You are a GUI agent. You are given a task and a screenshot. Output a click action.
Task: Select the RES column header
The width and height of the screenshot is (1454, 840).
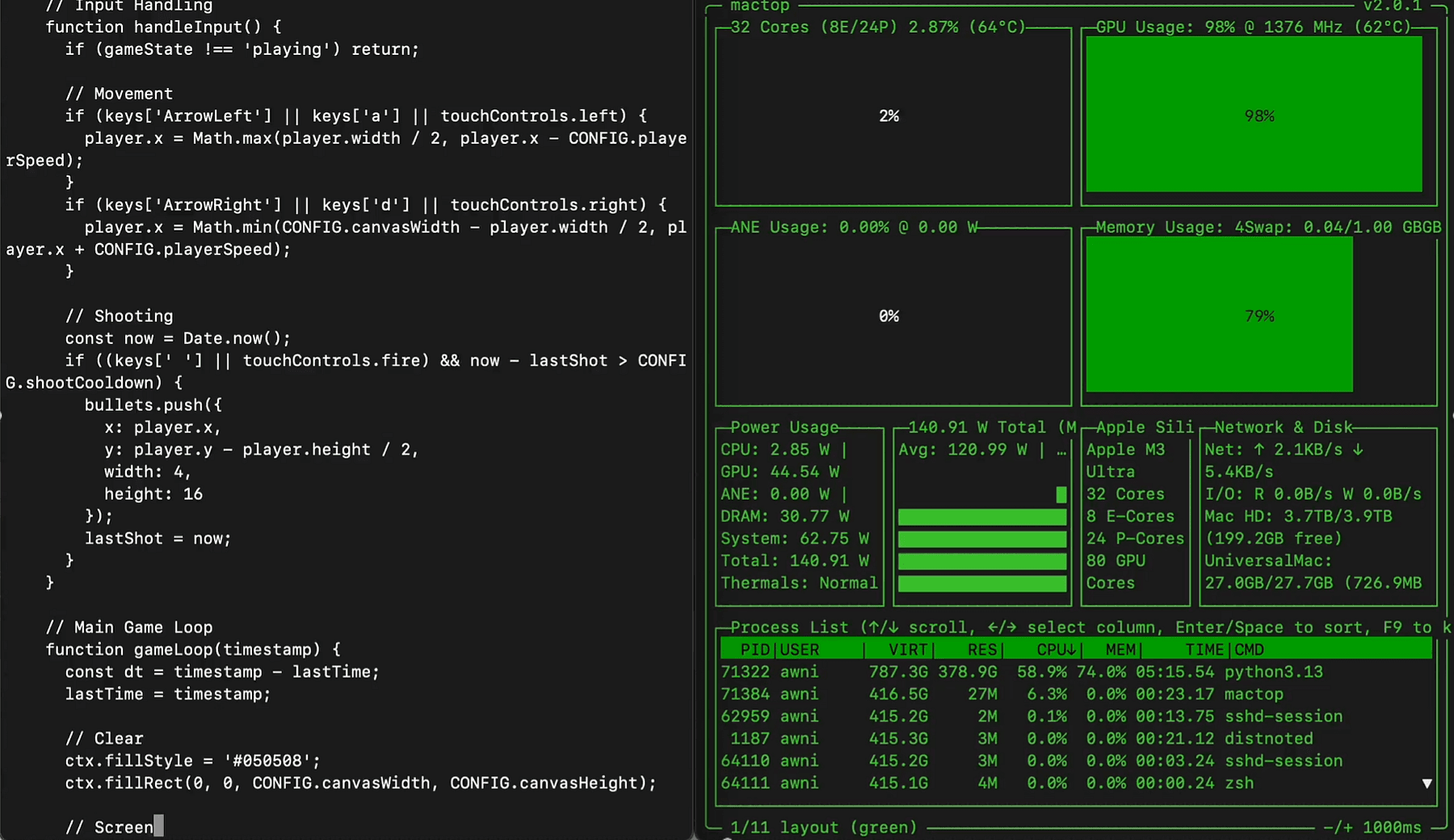(x=981, y=649)
